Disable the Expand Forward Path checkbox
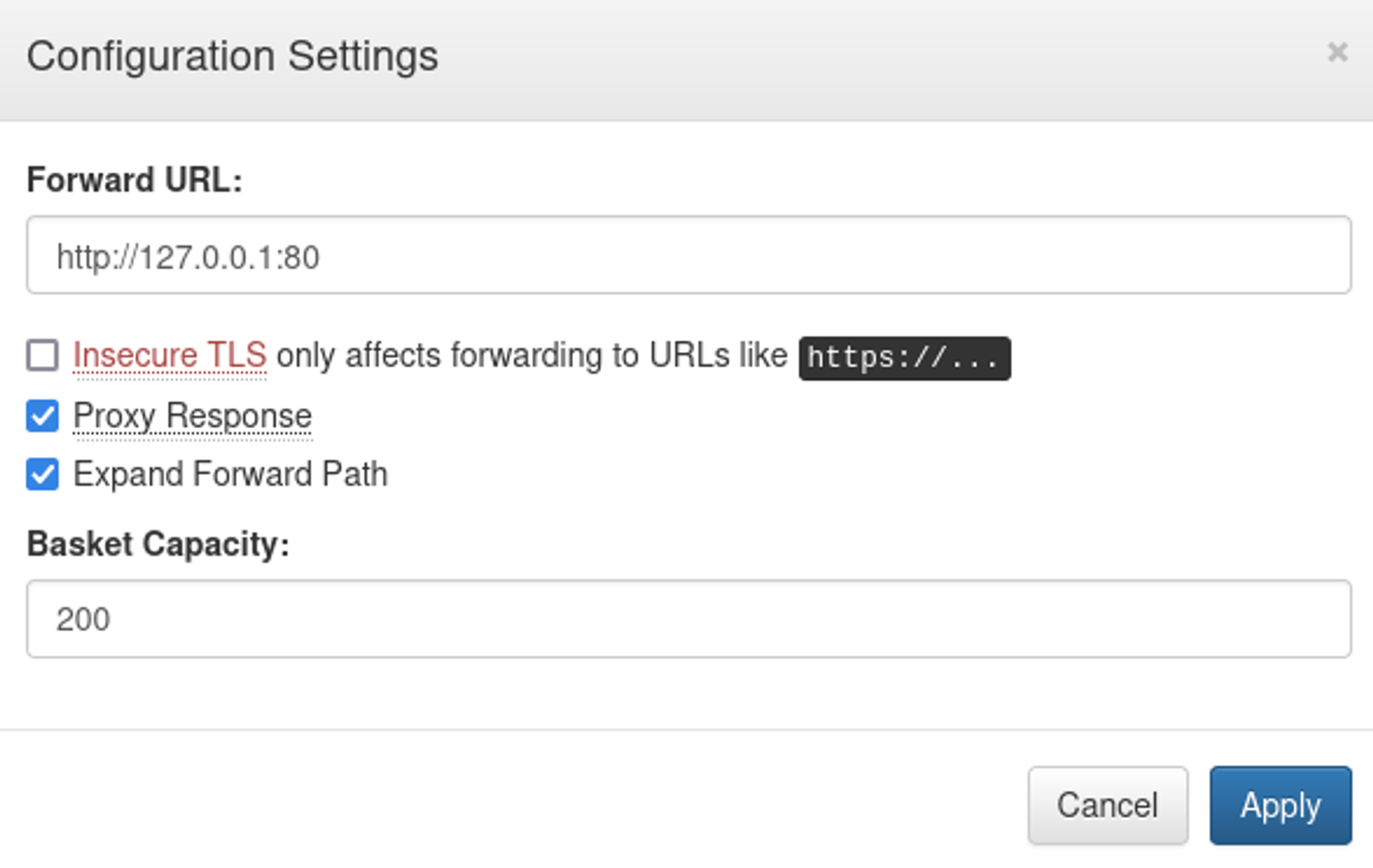This screenshot has width=1373, height=868. tap(43, 474)
